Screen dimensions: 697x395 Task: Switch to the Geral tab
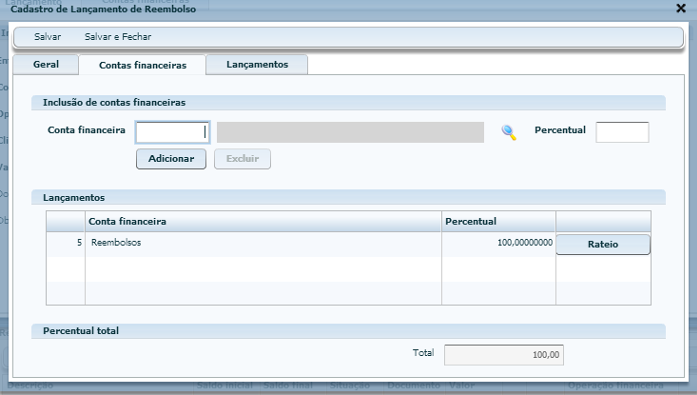pos(46,64)
